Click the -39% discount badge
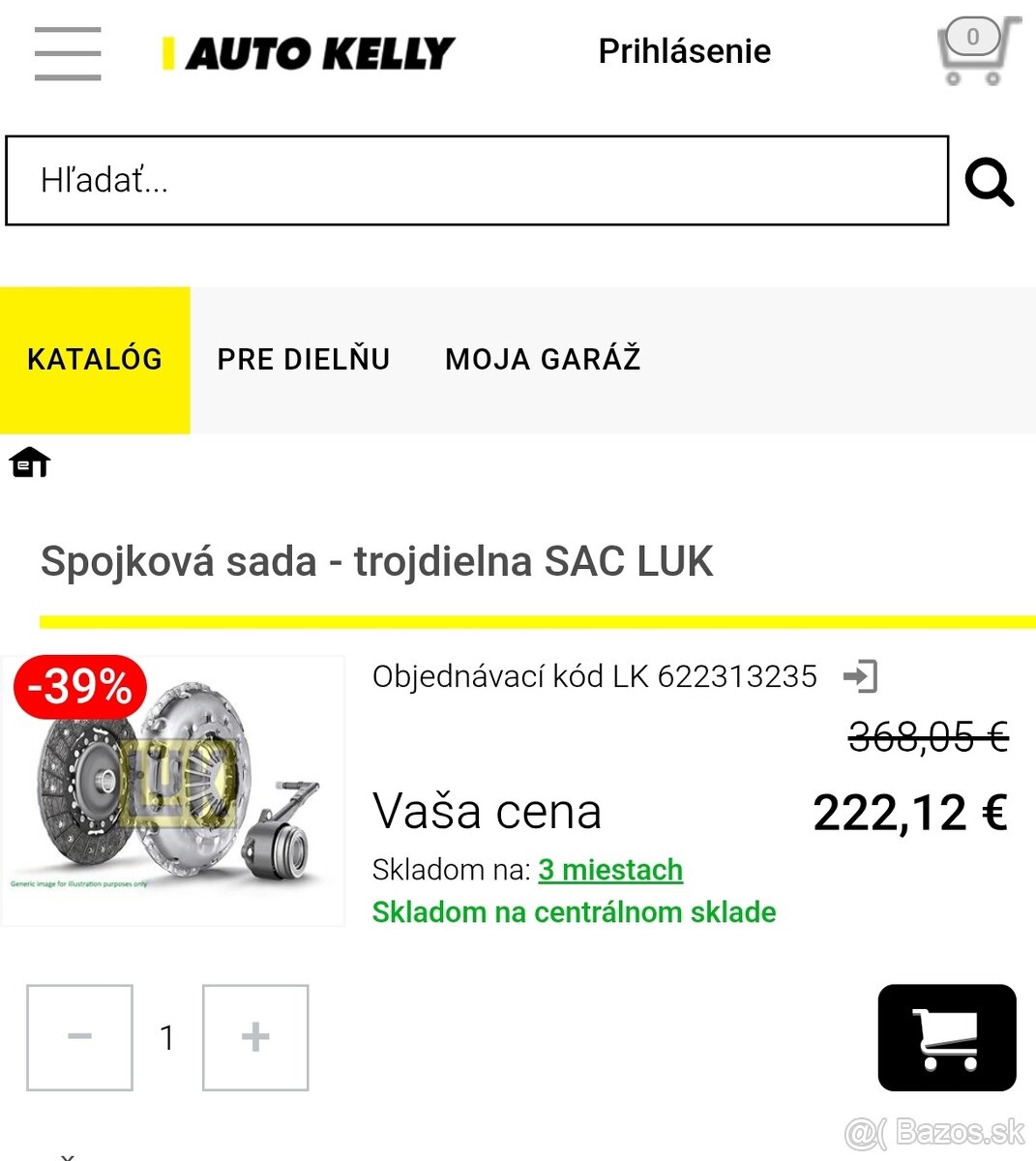 click(x=79, y=688)
